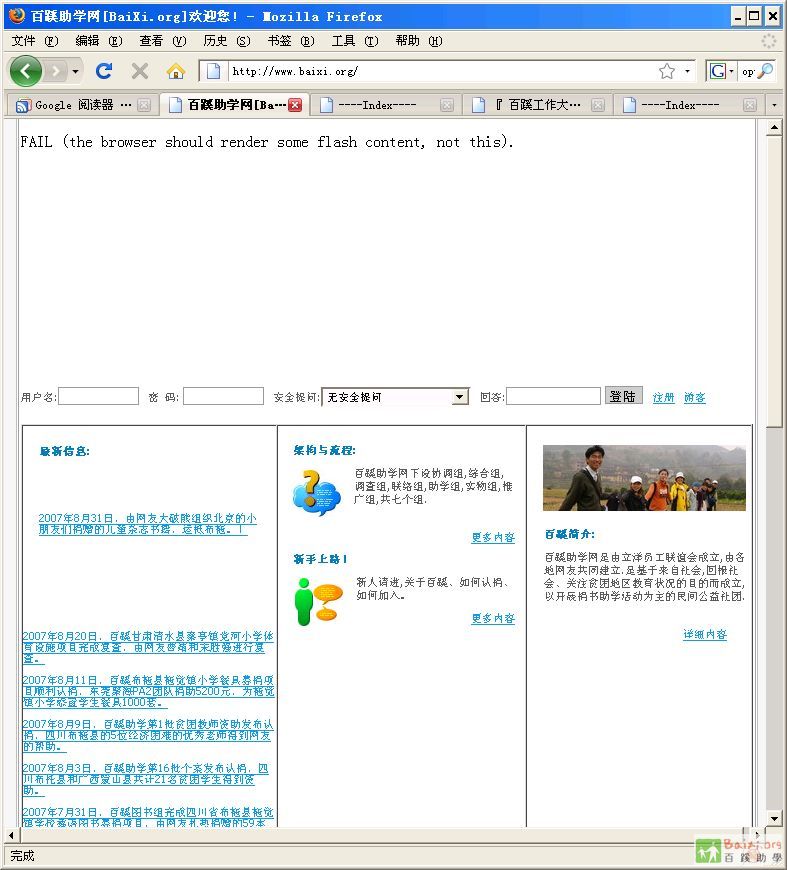
Task: Click the 详细内容 details link
Action: tap(705, 635)
